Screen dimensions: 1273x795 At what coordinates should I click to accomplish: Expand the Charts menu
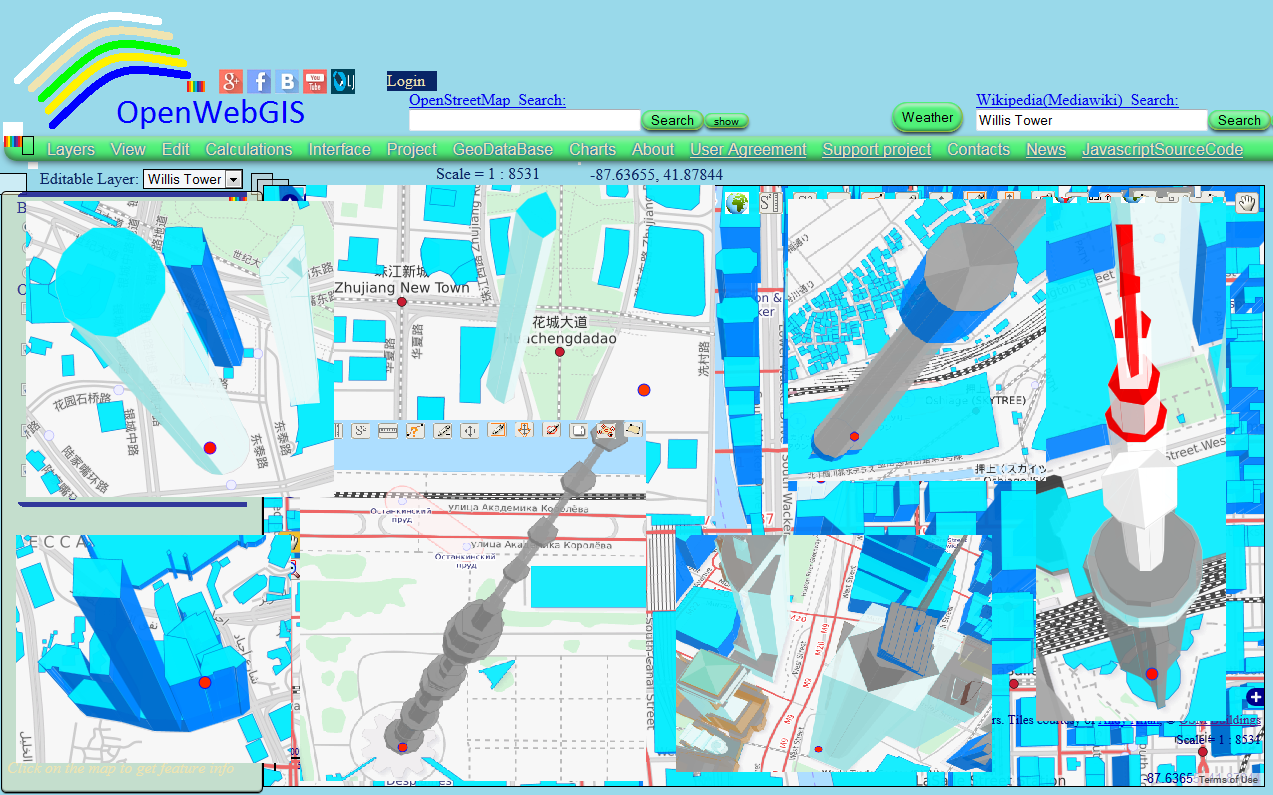coord(592,149)
